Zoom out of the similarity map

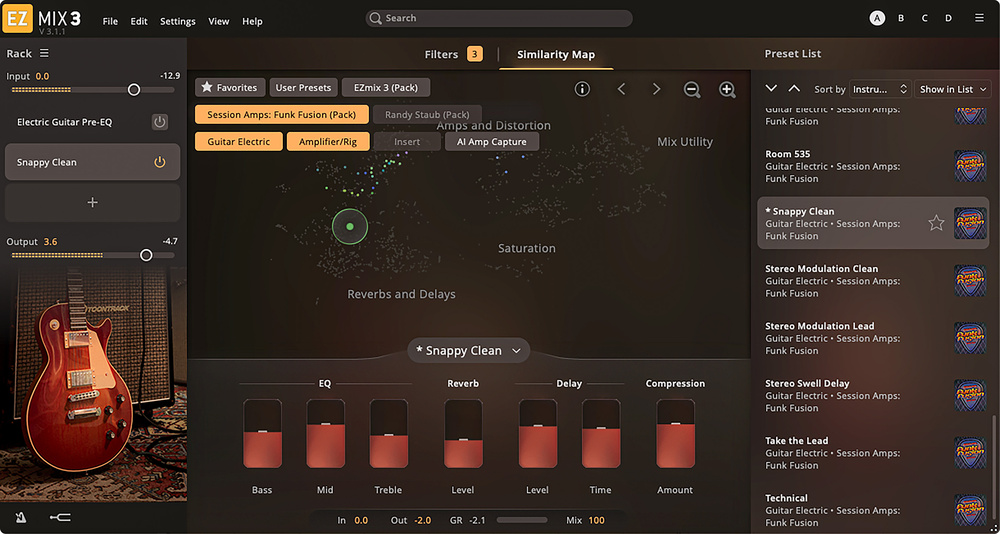coord(692,89)
